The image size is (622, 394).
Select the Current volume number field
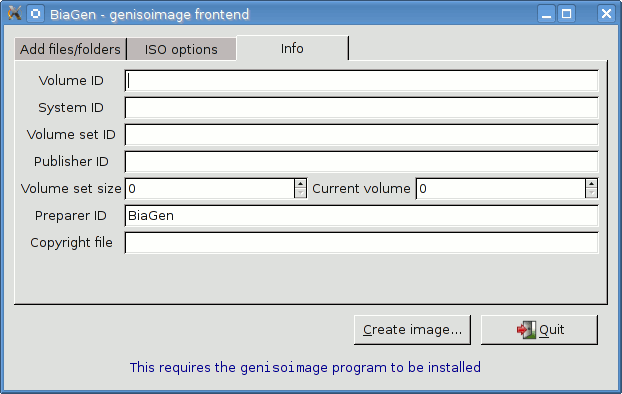click(501, 189)
